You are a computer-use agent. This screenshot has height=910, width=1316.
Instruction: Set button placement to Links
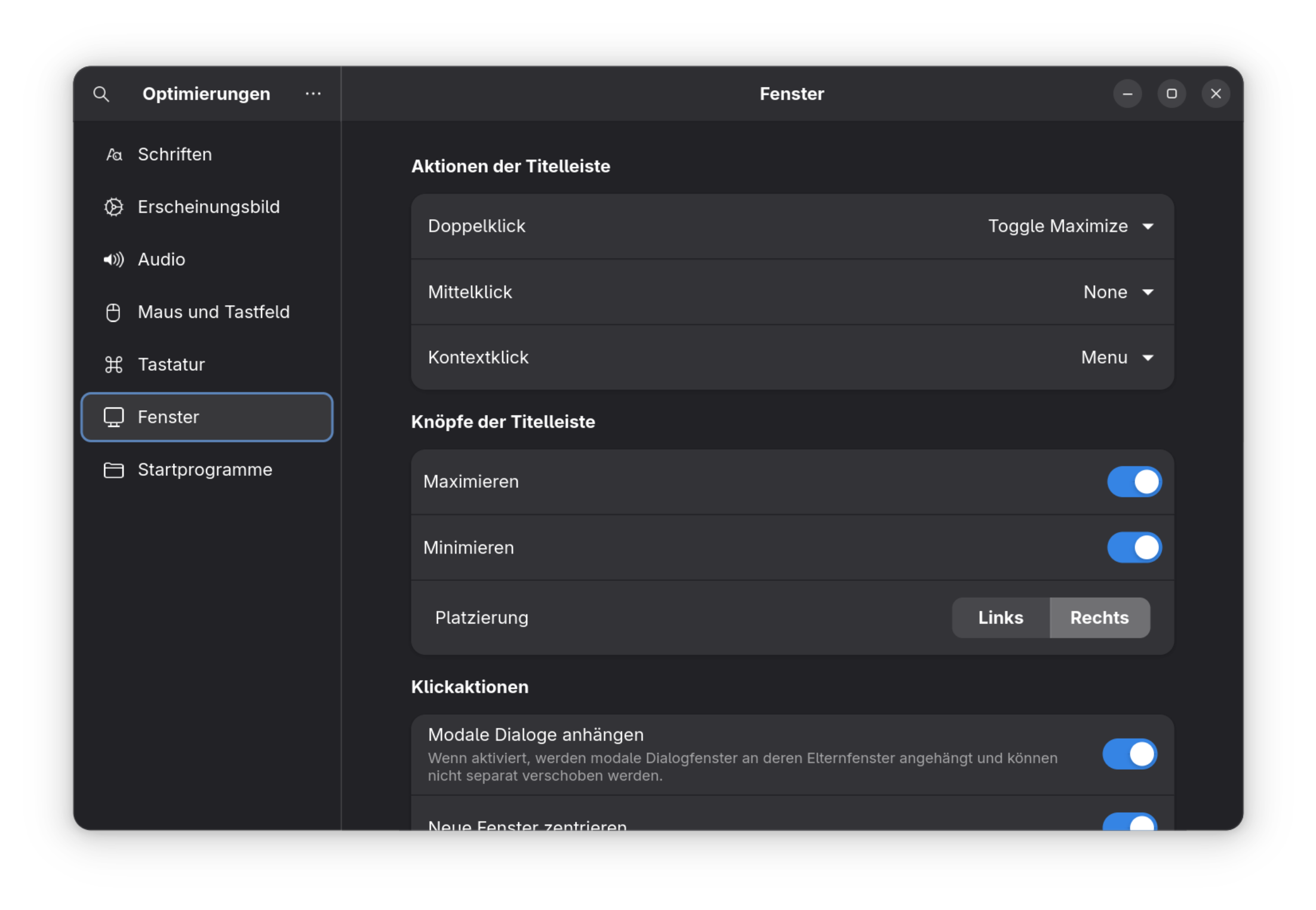(1001, 618)
